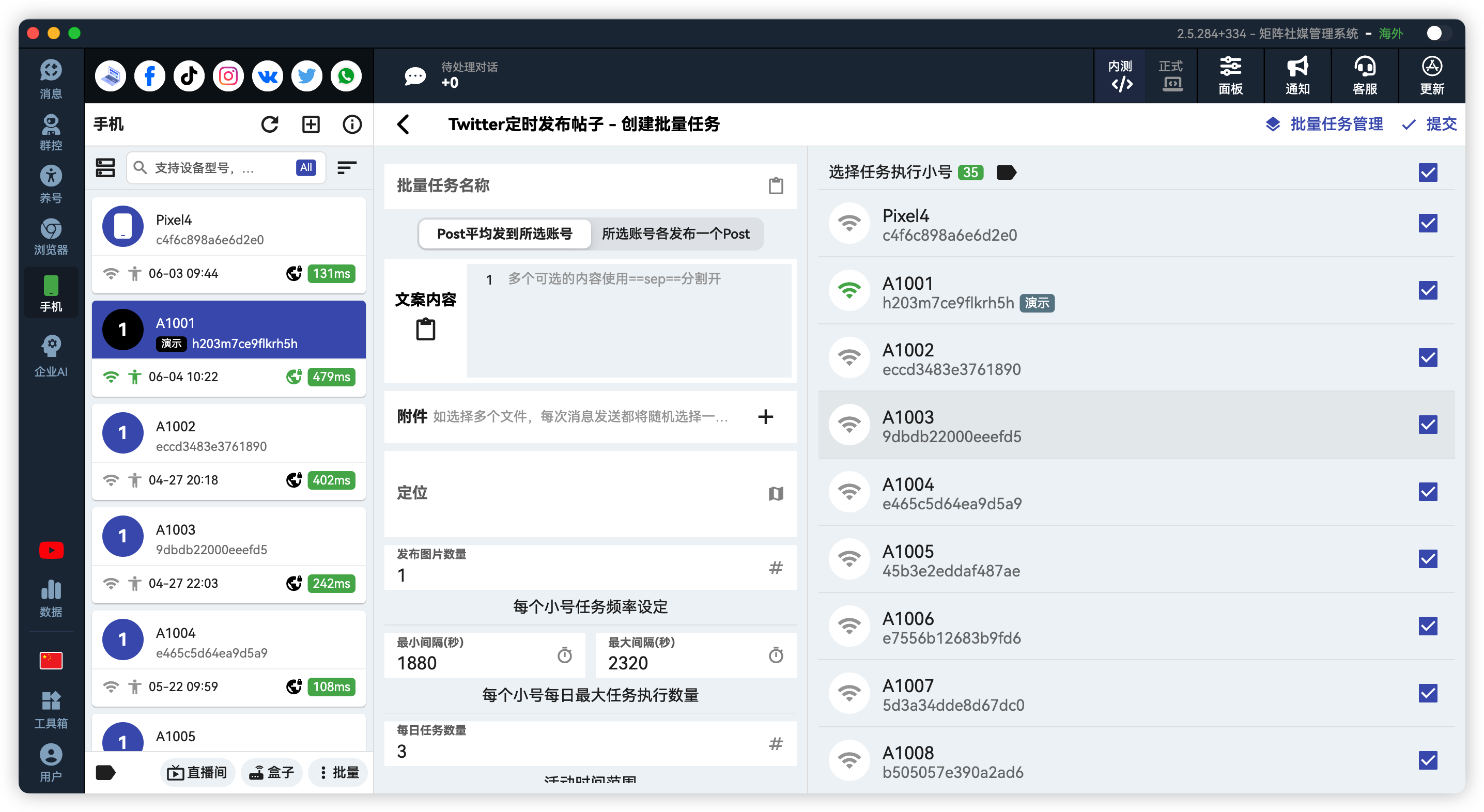Click the 发布图片数量 field showing 1
This screenshot has height=812, width=1484.
[590, 567]
